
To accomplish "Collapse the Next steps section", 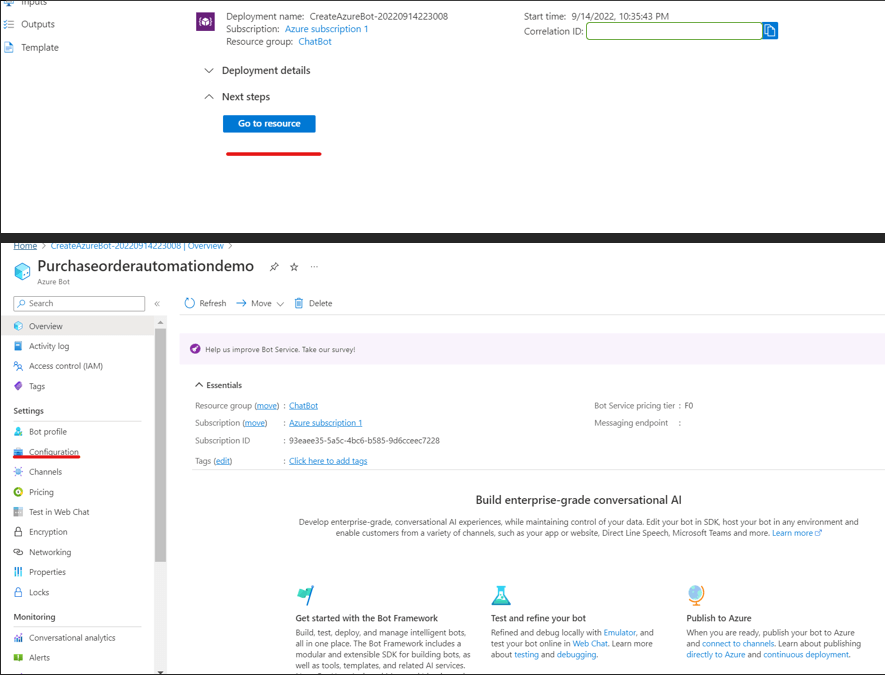I will 209,97.
